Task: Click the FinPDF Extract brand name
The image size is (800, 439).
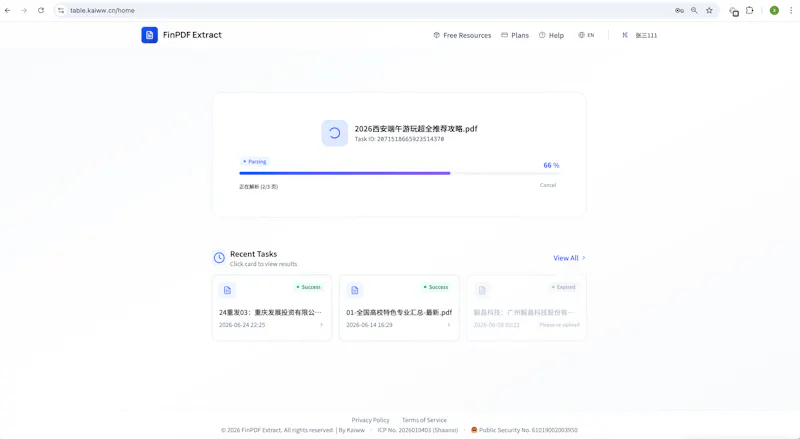Action: point(192,35)
